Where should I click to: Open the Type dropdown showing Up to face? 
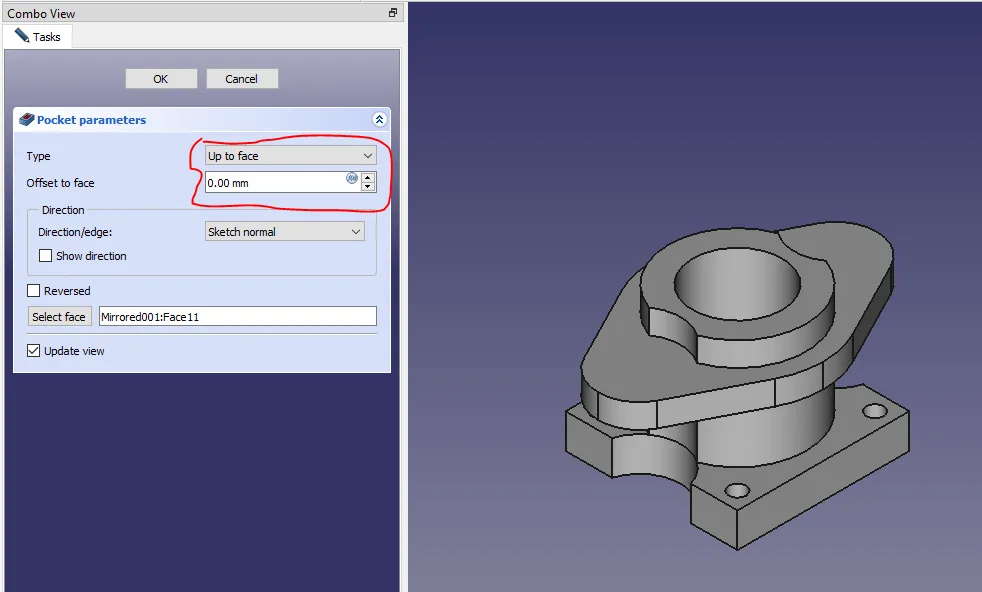click(x=290, y=156)
